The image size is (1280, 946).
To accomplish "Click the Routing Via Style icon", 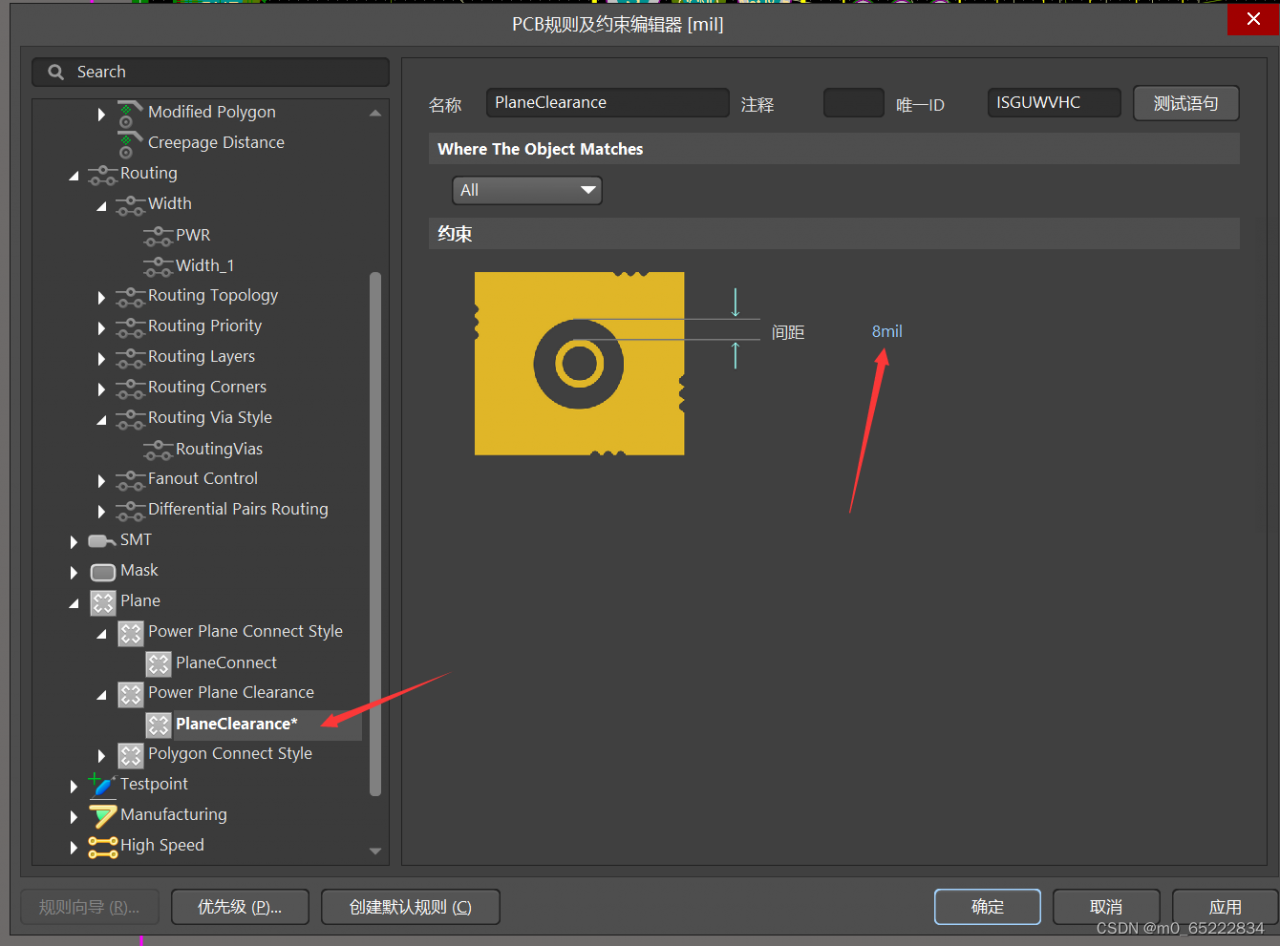I will (131, 418).
